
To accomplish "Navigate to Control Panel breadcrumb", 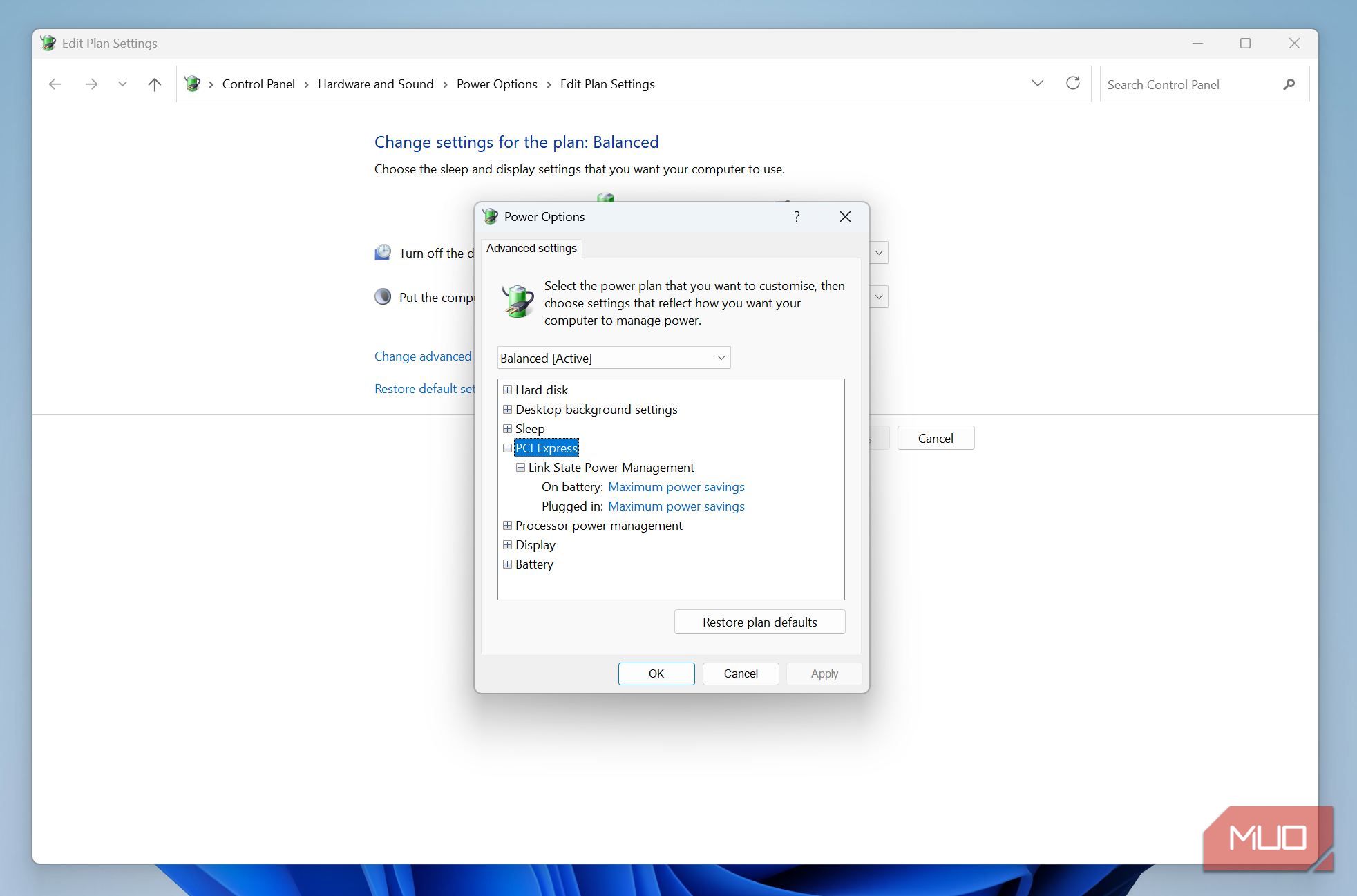I will [258, 84].
